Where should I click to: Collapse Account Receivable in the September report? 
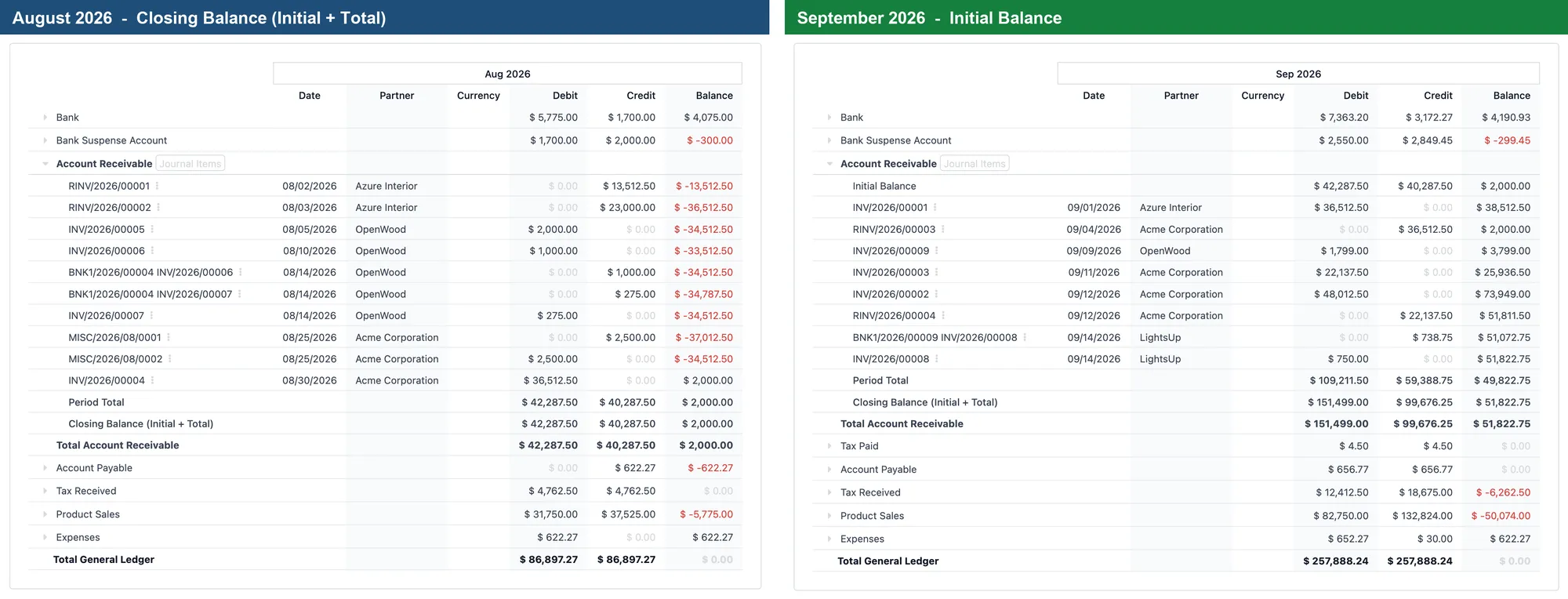click(x=829, y=164)
